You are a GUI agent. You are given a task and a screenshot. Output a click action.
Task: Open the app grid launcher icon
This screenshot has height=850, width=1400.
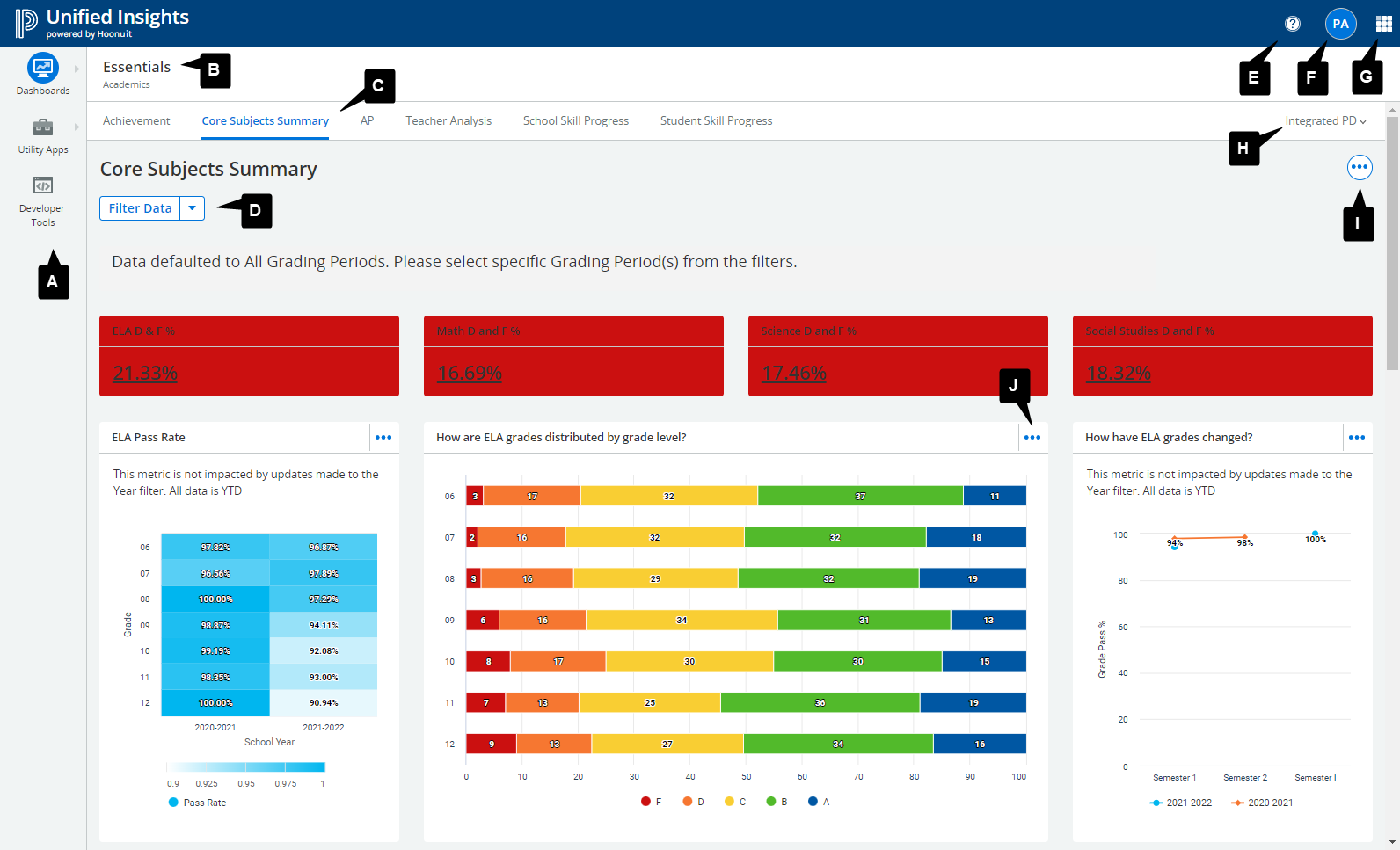1383,24
